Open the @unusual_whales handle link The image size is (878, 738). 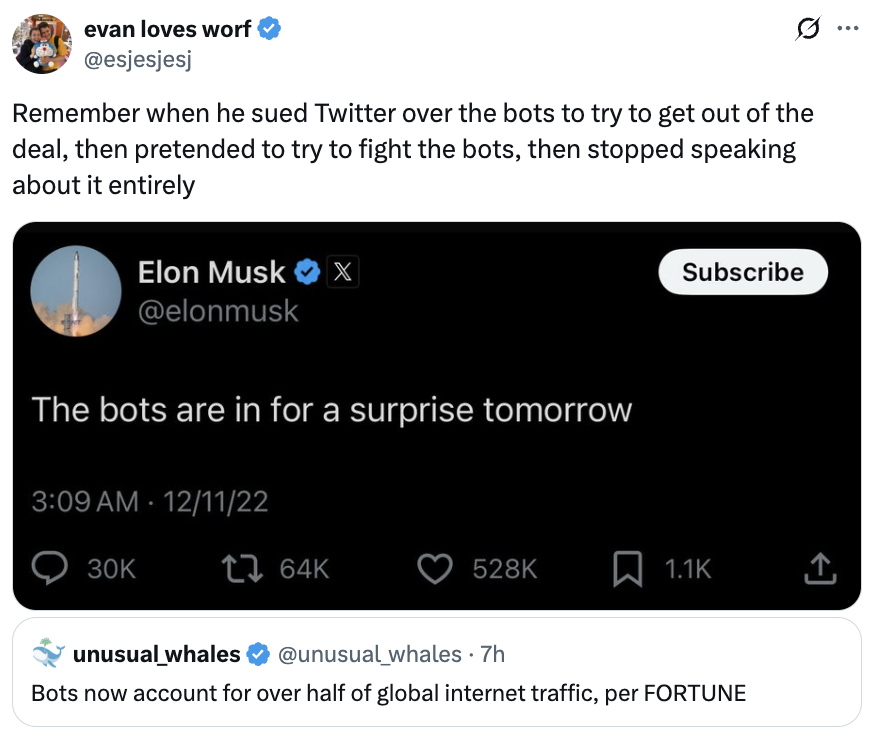tap(370, 654)
